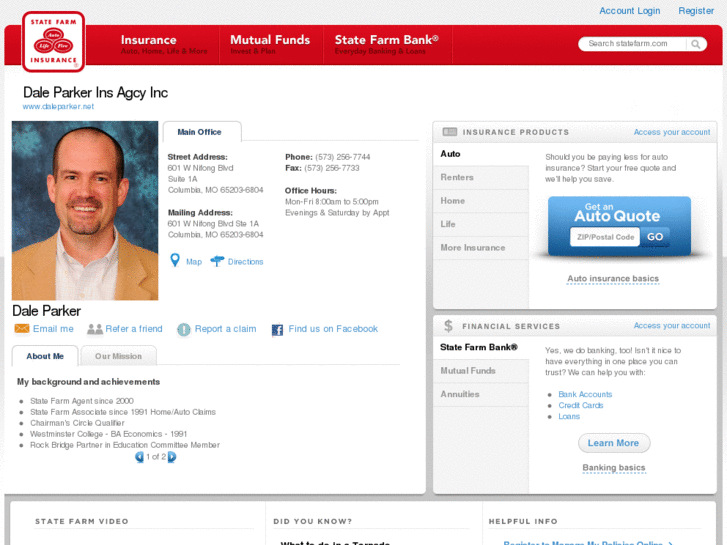Select the More Insurance tab
The width and height of the screenshot is (727, 545).
point(481,248)
